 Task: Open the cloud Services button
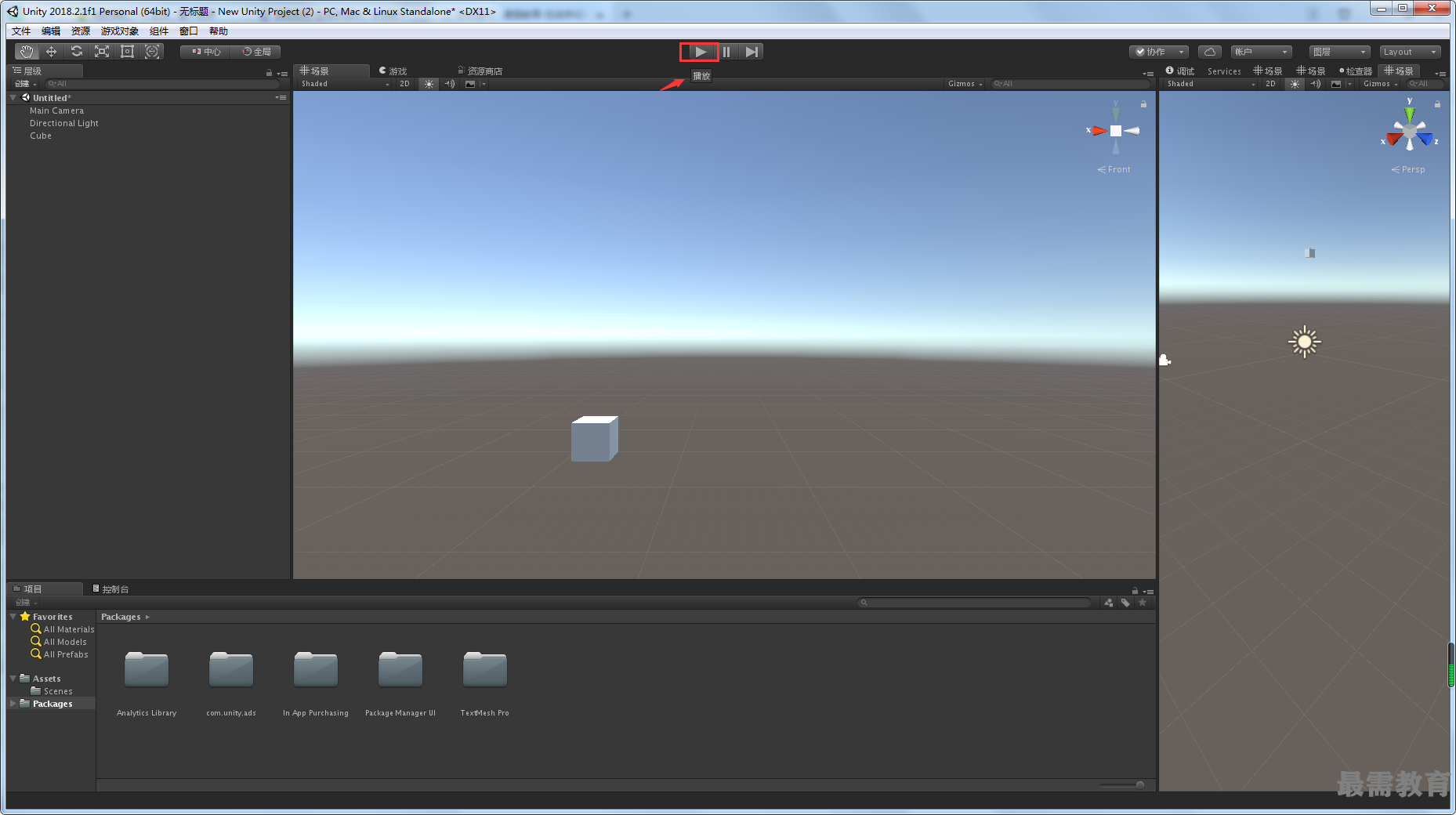coord(1209,52)
